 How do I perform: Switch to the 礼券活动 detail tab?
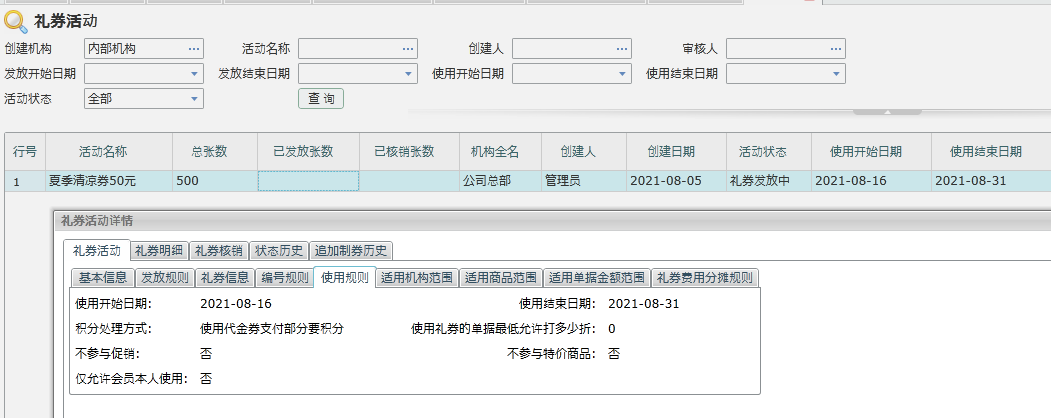(x=97, y=251)
